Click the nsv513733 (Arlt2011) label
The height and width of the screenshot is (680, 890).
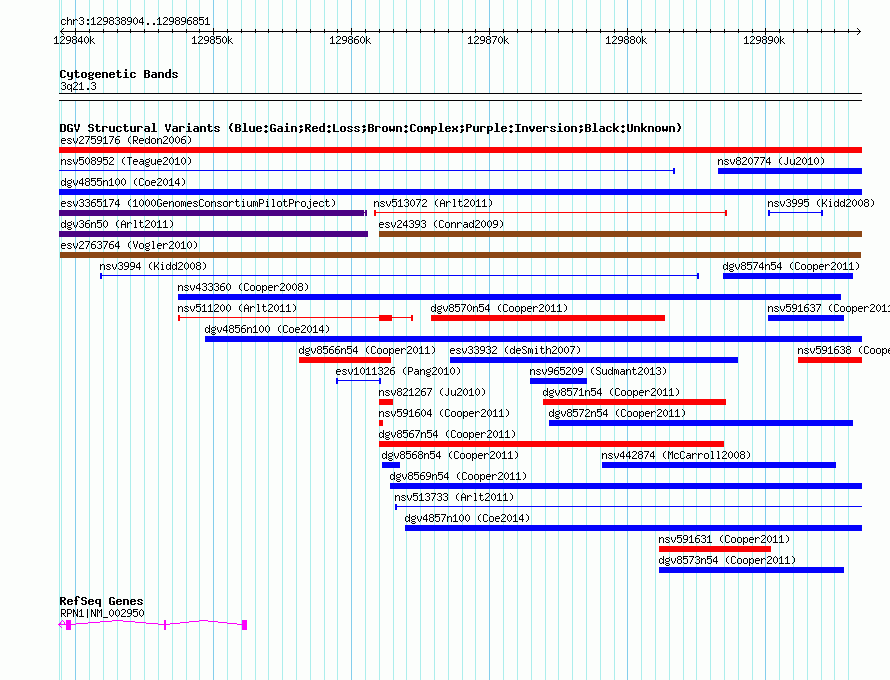pos(454,497)
